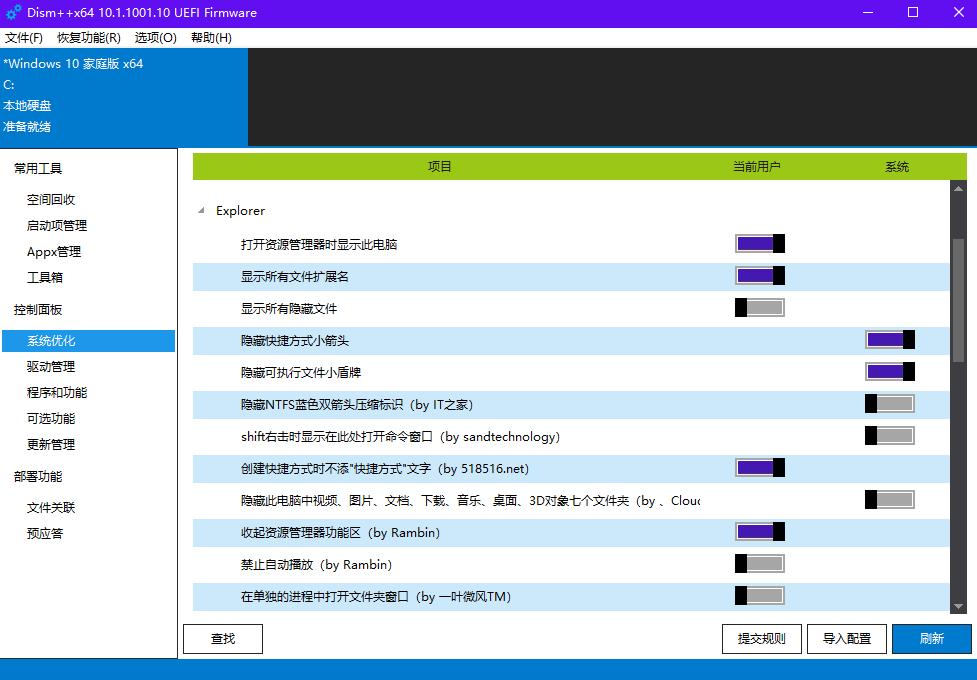Click the 当前用户 column header
This screenshot has height=680, width=977.
(x=756, y=166)
